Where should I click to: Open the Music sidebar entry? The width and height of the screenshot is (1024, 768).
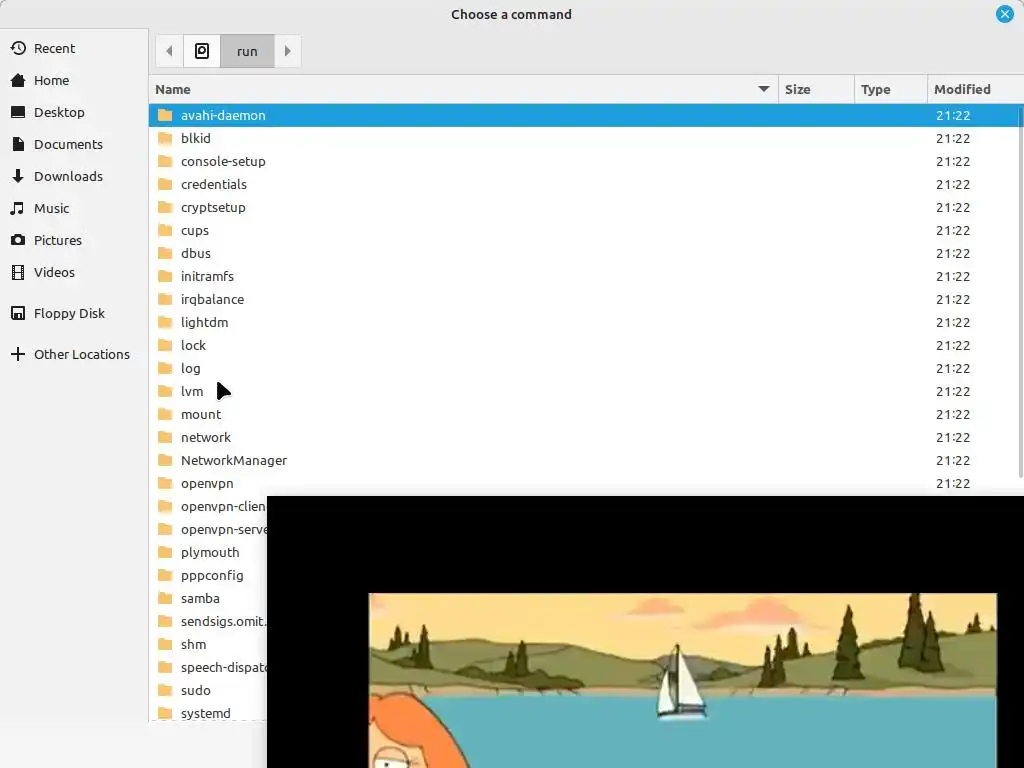click(74, 208)
